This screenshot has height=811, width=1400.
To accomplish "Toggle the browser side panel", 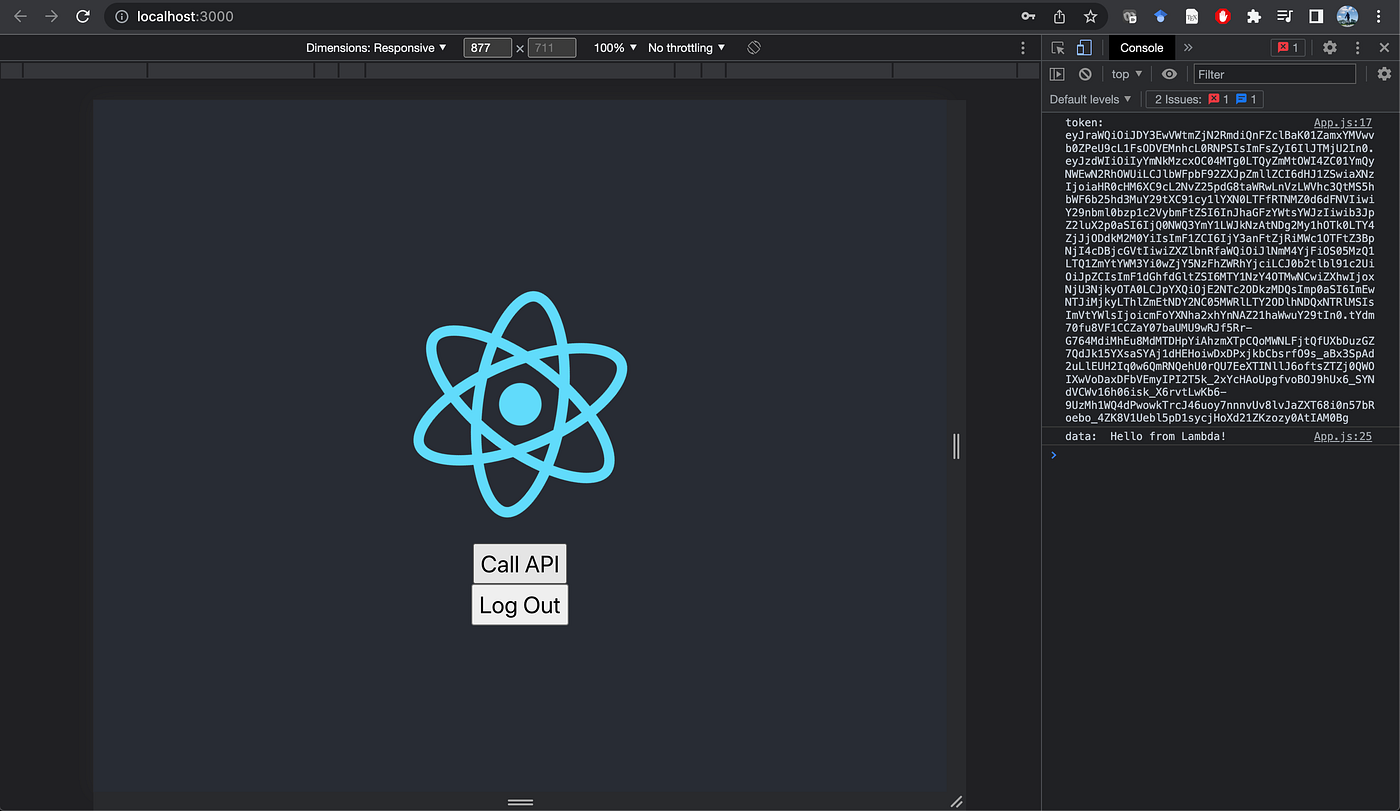I will pos(1316,17).
